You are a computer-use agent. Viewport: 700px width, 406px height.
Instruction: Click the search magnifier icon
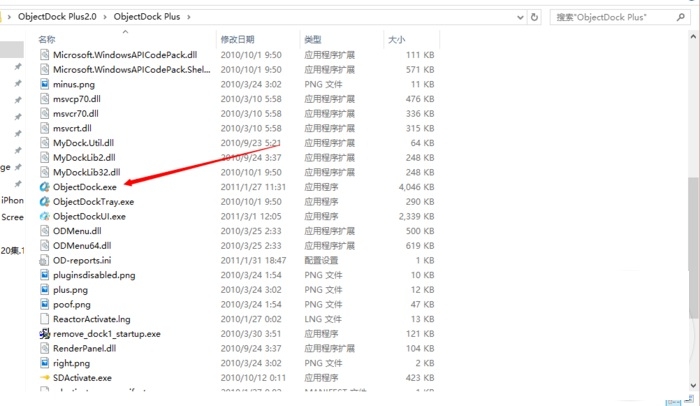[680, 17]
